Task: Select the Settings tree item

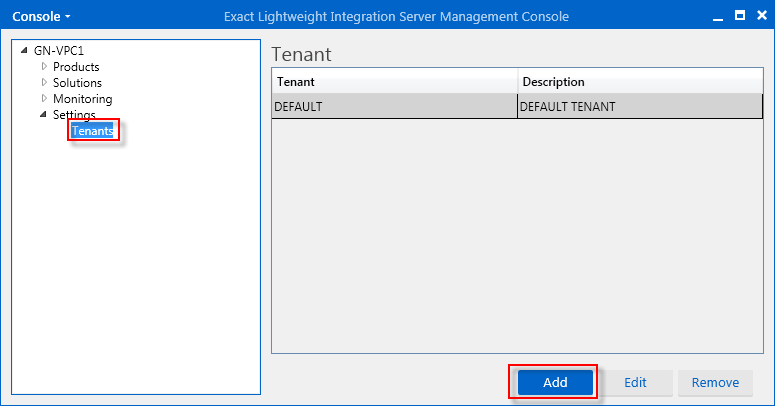Action: tap(74, 115)
